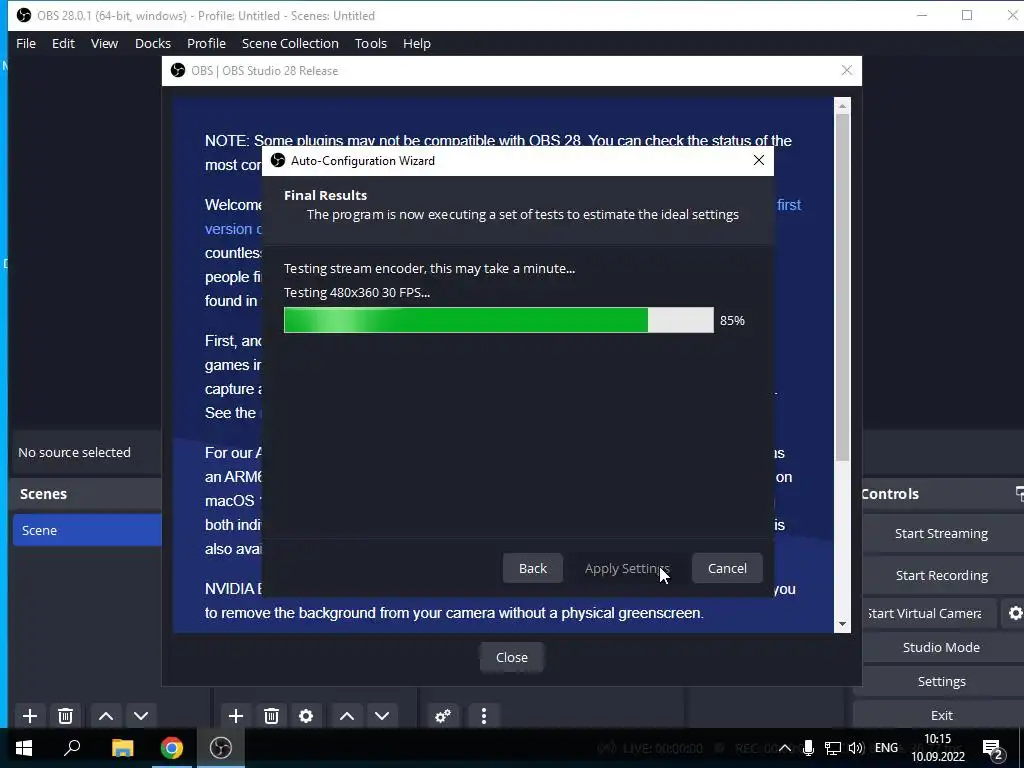Toggle Studio Mode
This screenshot has height=768, width=1024.
(941, 647)
